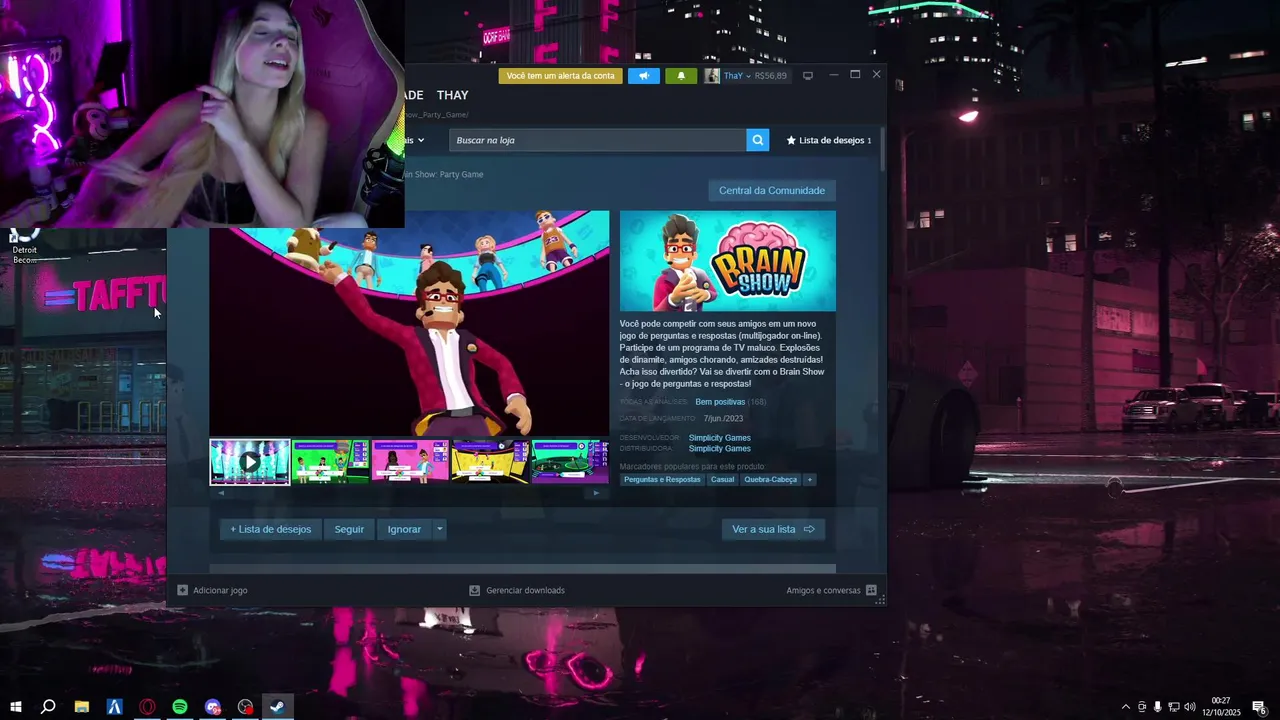Screen dimensions: 1280x720
Task: Select the Casual tag
Action: point(722,480)
